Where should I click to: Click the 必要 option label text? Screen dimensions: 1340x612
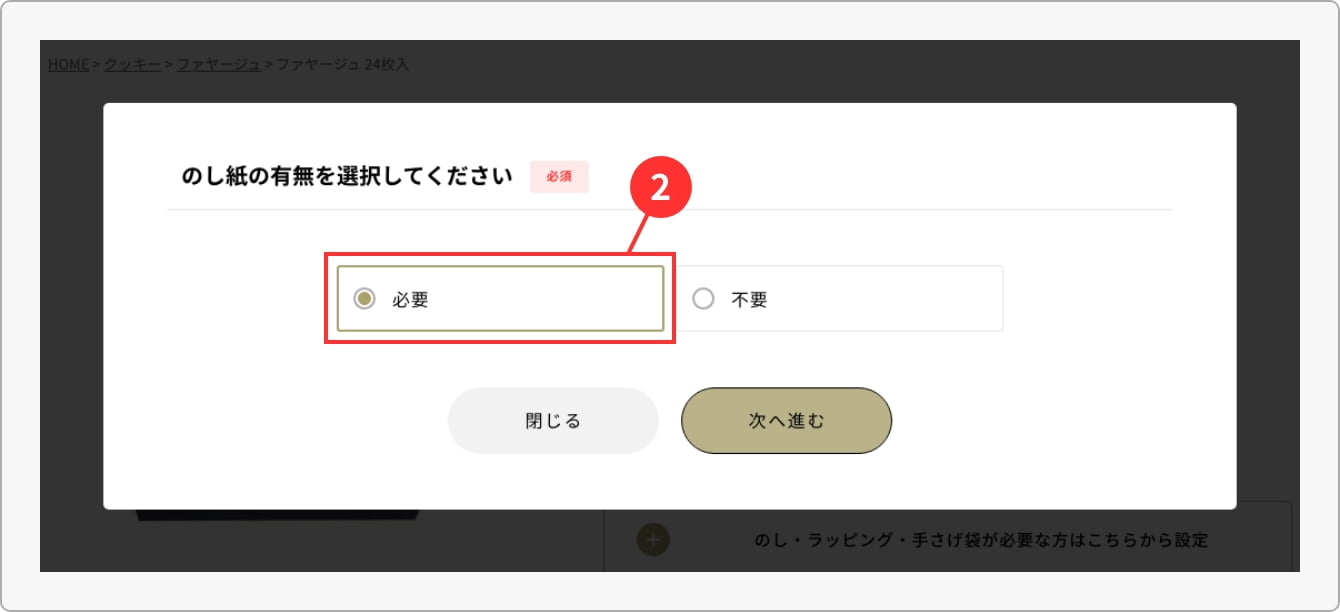tap(411, 299)
